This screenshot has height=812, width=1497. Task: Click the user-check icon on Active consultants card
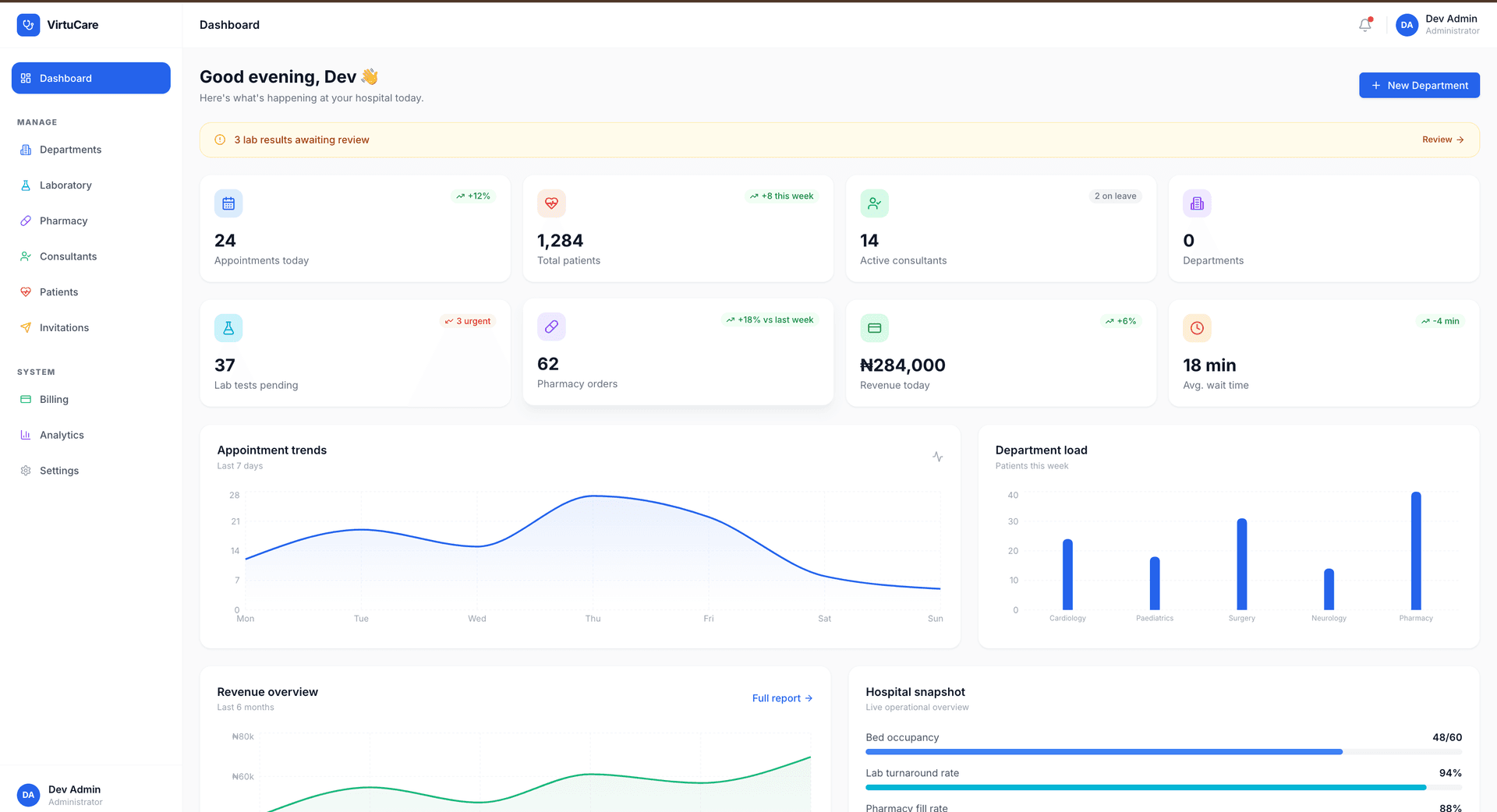[x=874, y=203]
